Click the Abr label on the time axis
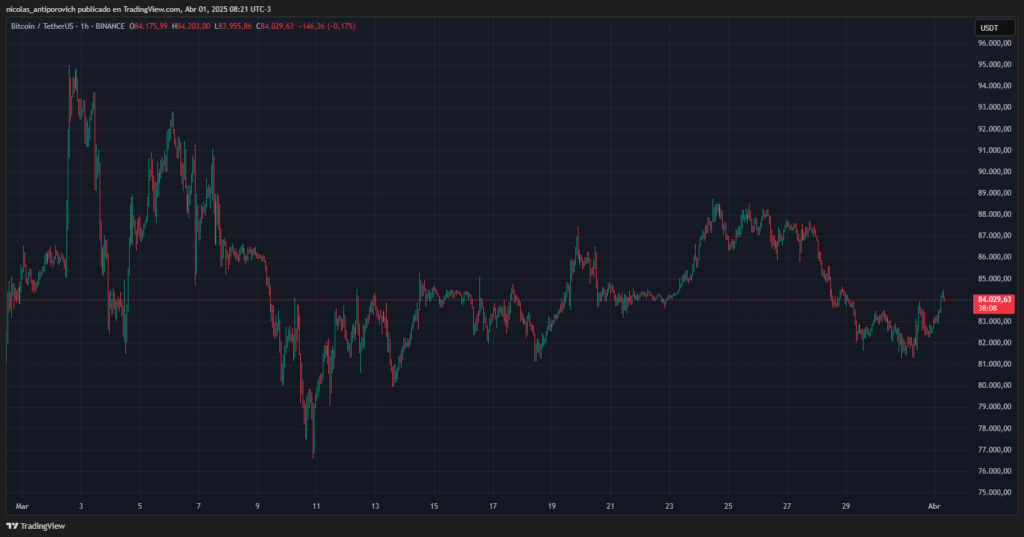The width and height of the screenshot is (1024, 537). [934, 506]
